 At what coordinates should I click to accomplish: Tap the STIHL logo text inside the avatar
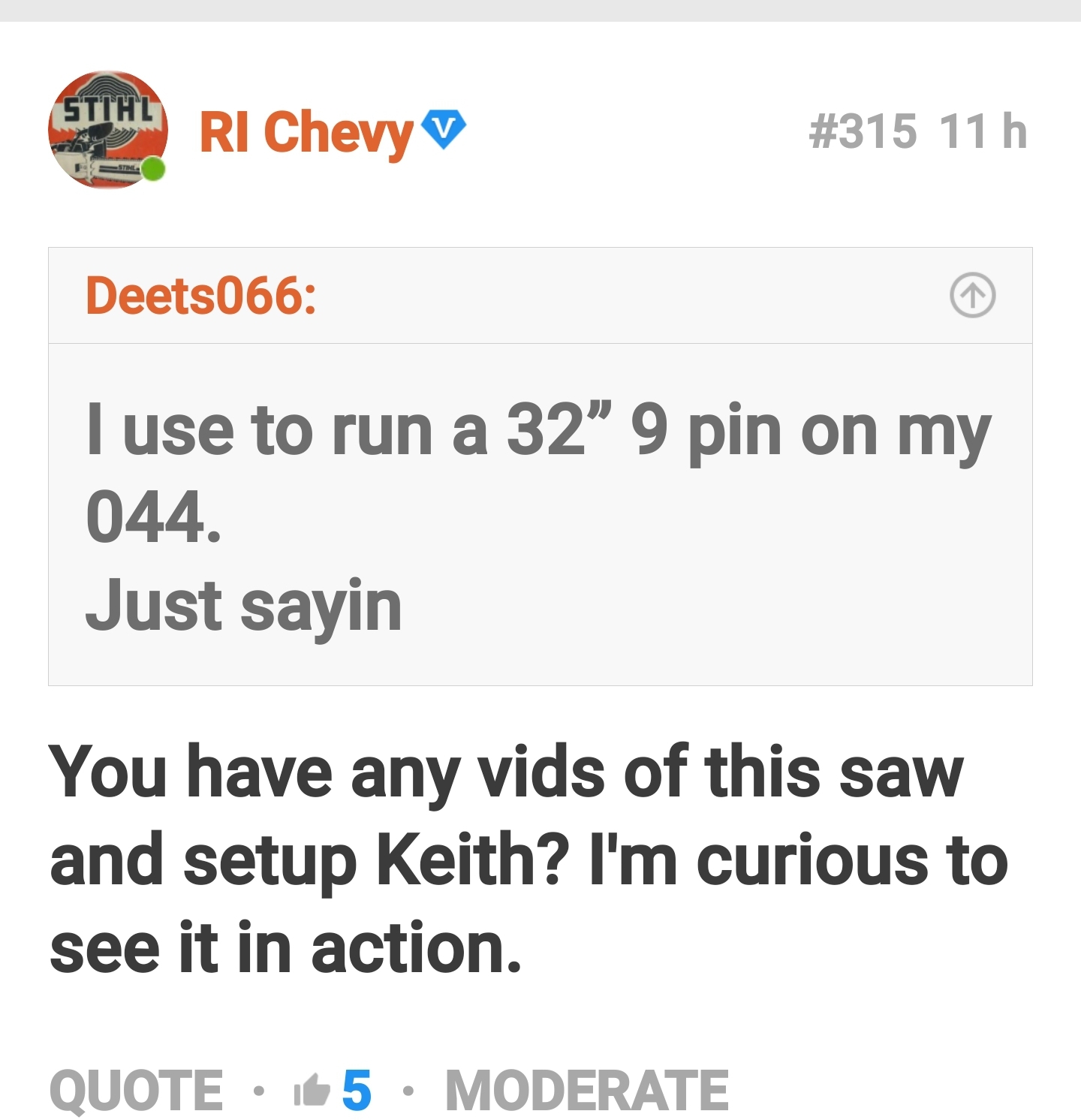pos(109,110)
